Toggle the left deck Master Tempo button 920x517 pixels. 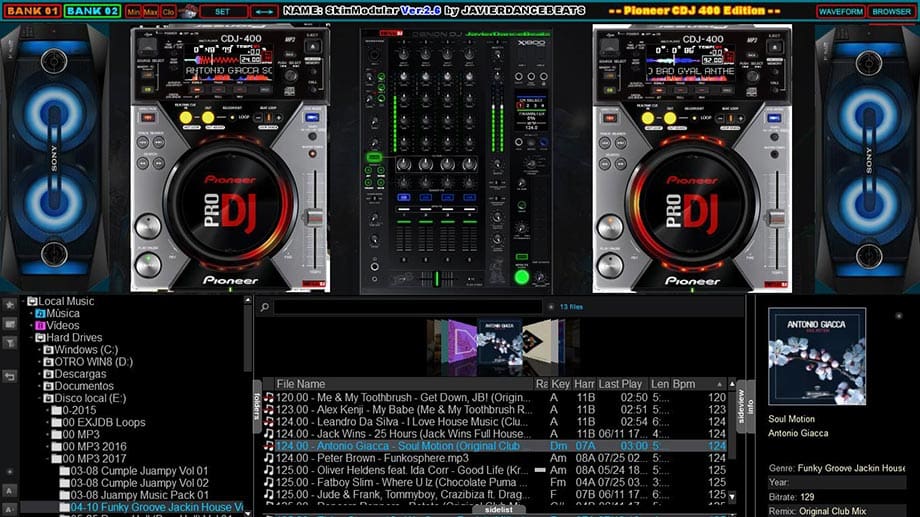point(312,154)
